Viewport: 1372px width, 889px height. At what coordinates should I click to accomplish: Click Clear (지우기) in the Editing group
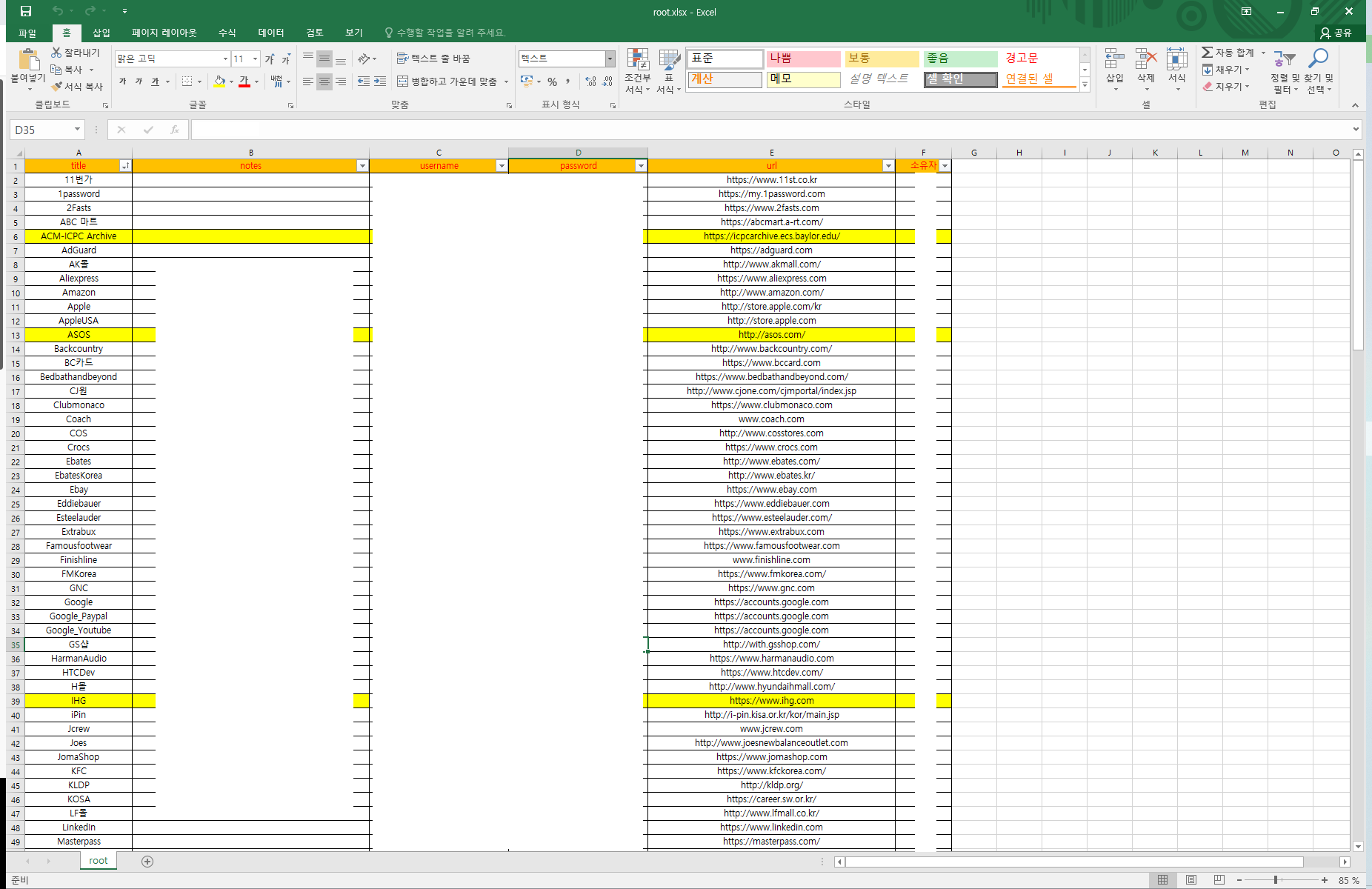[1226, 87]
